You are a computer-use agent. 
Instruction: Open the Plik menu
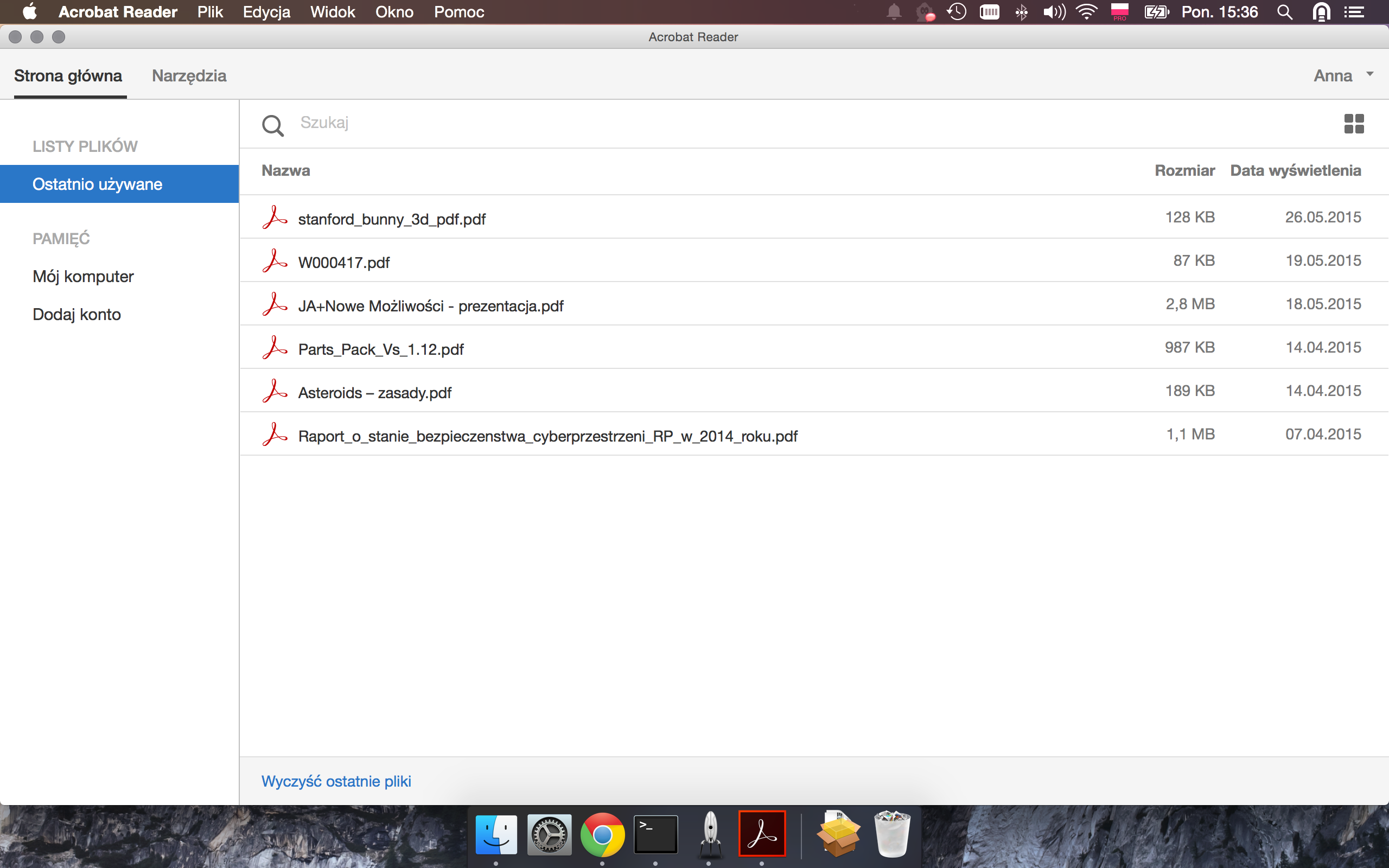[209, 12]
